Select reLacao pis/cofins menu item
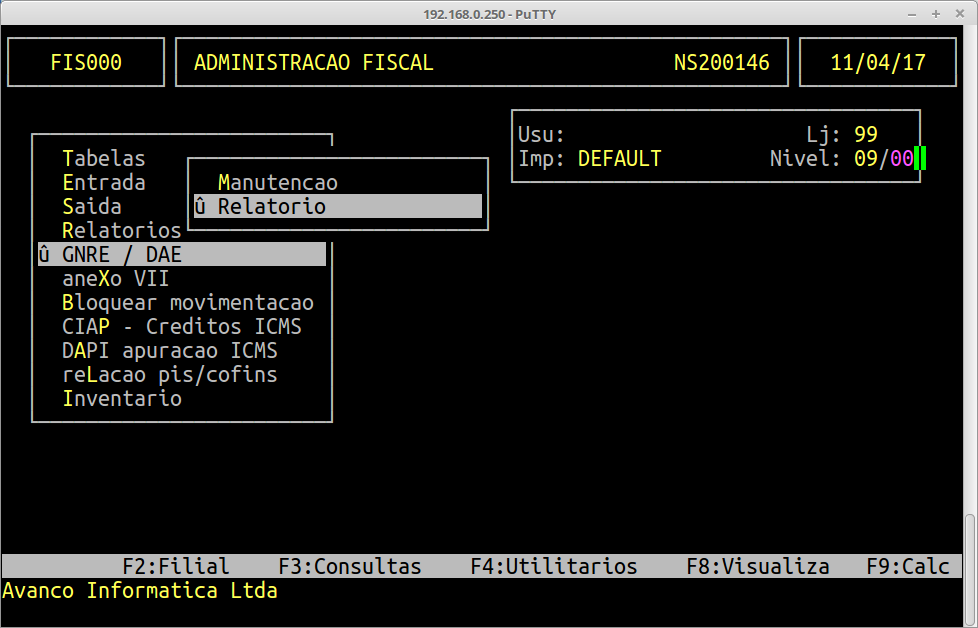Image resolution: width=978 pixels, height=628 pixels. [x=169, y=375]
